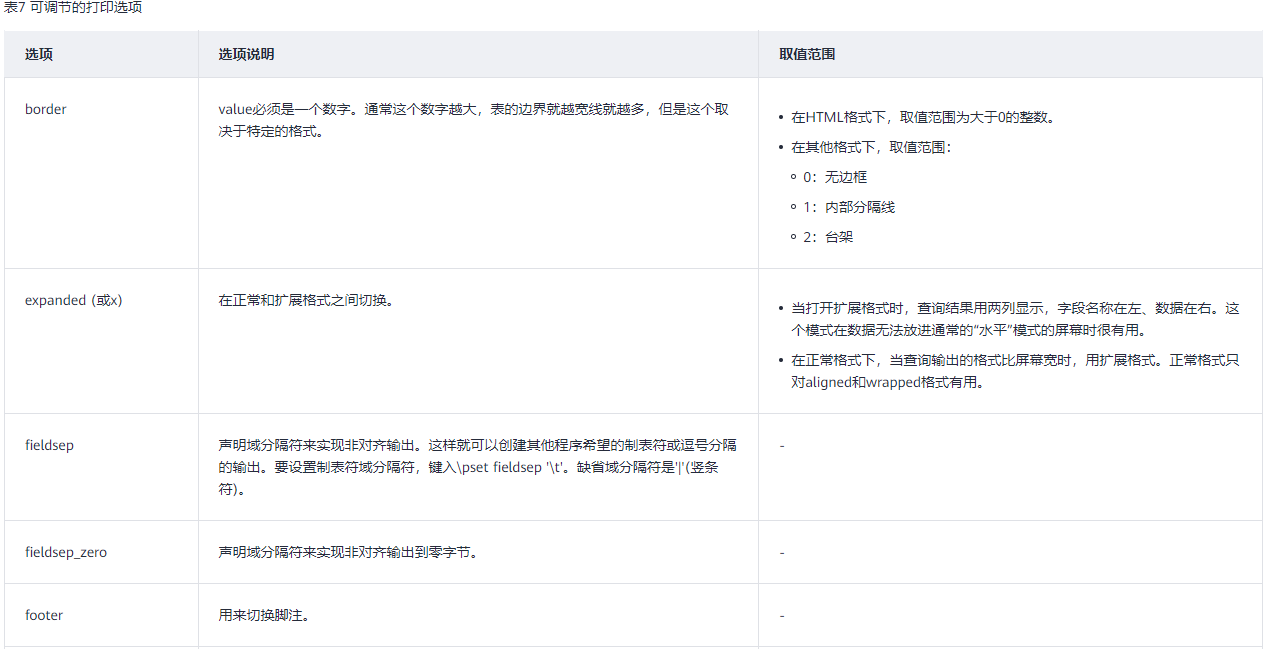This screenshot has width=1263, height=649.
Task: Click the dash value in the fieldsep row
Action: (782, 445)
